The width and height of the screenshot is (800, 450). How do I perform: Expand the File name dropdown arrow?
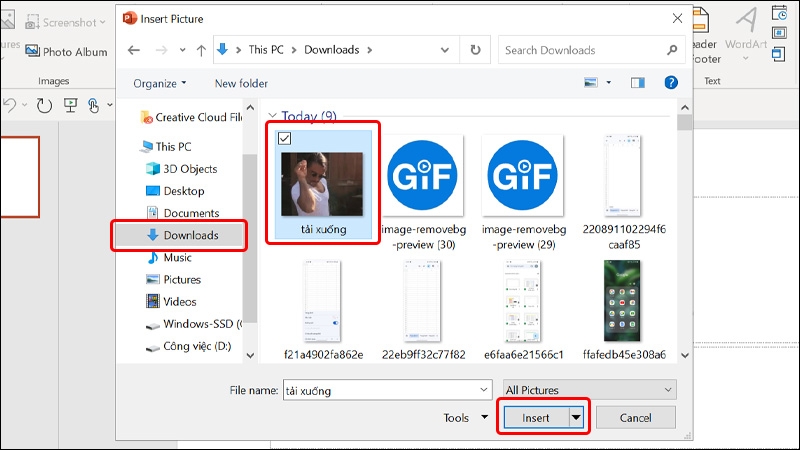click(484, 390)
